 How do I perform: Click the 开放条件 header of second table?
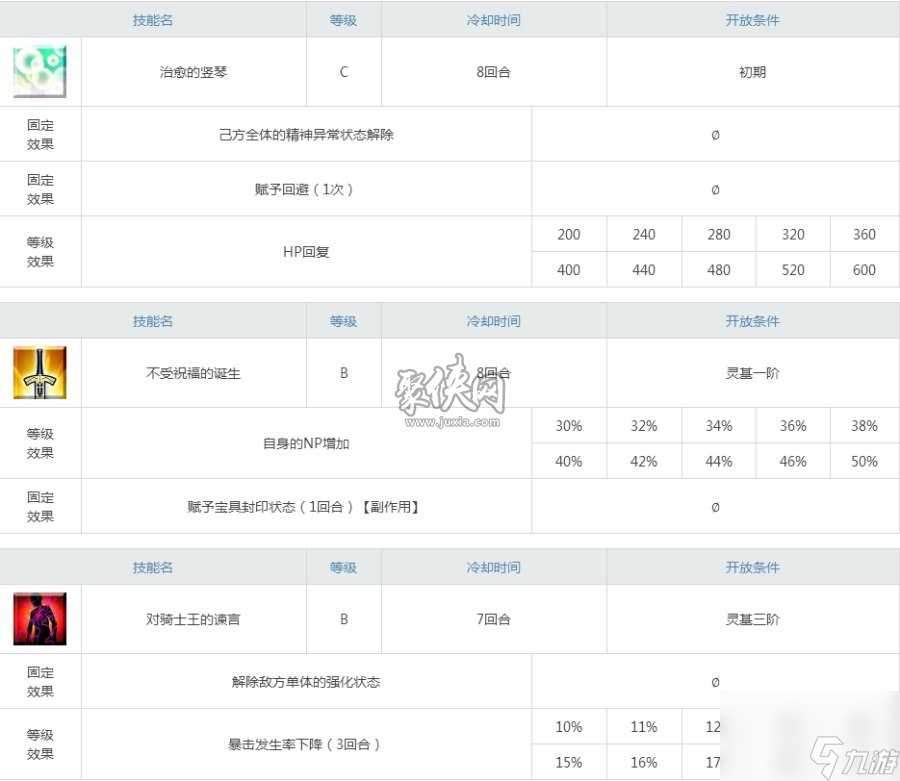point(752,320)
